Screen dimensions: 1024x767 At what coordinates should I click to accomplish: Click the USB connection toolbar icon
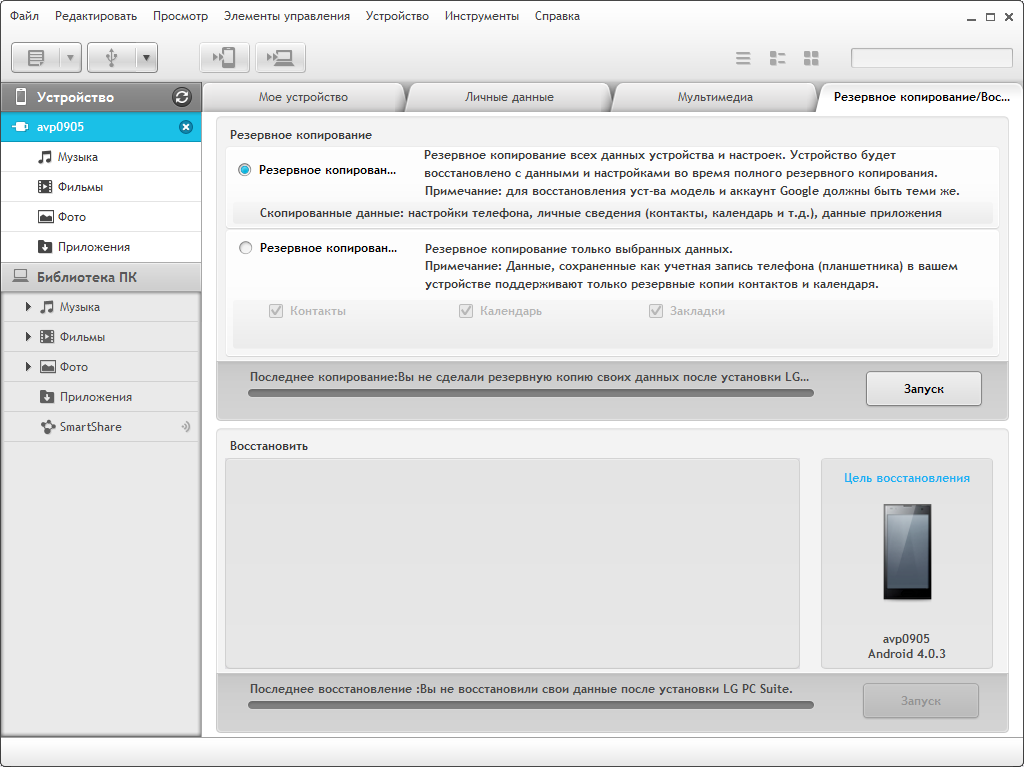(x=111, y=58)
